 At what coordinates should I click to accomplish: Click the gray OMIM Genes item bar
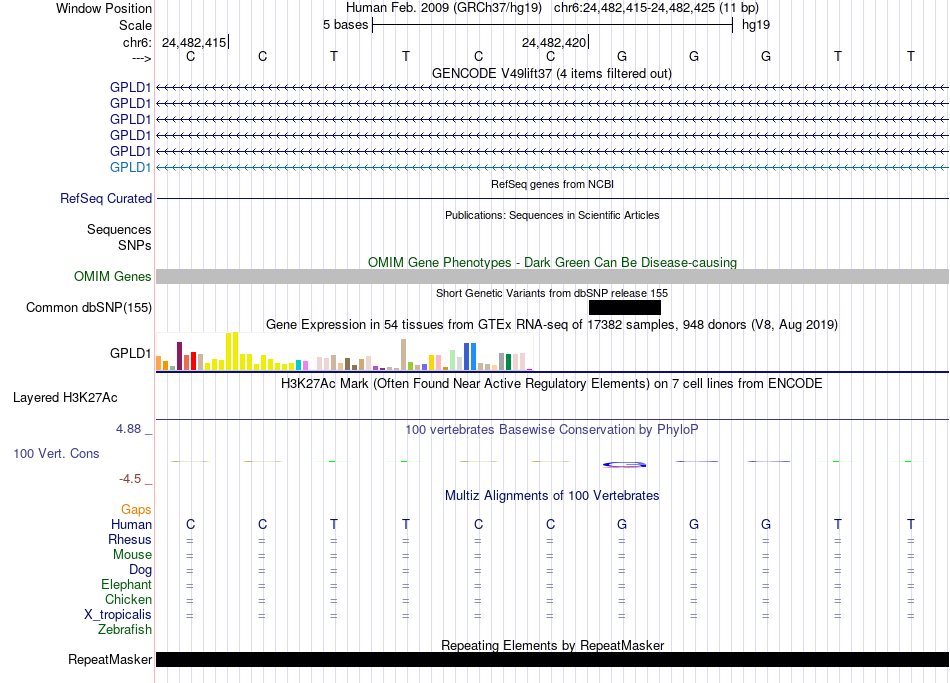click(552, 276)
